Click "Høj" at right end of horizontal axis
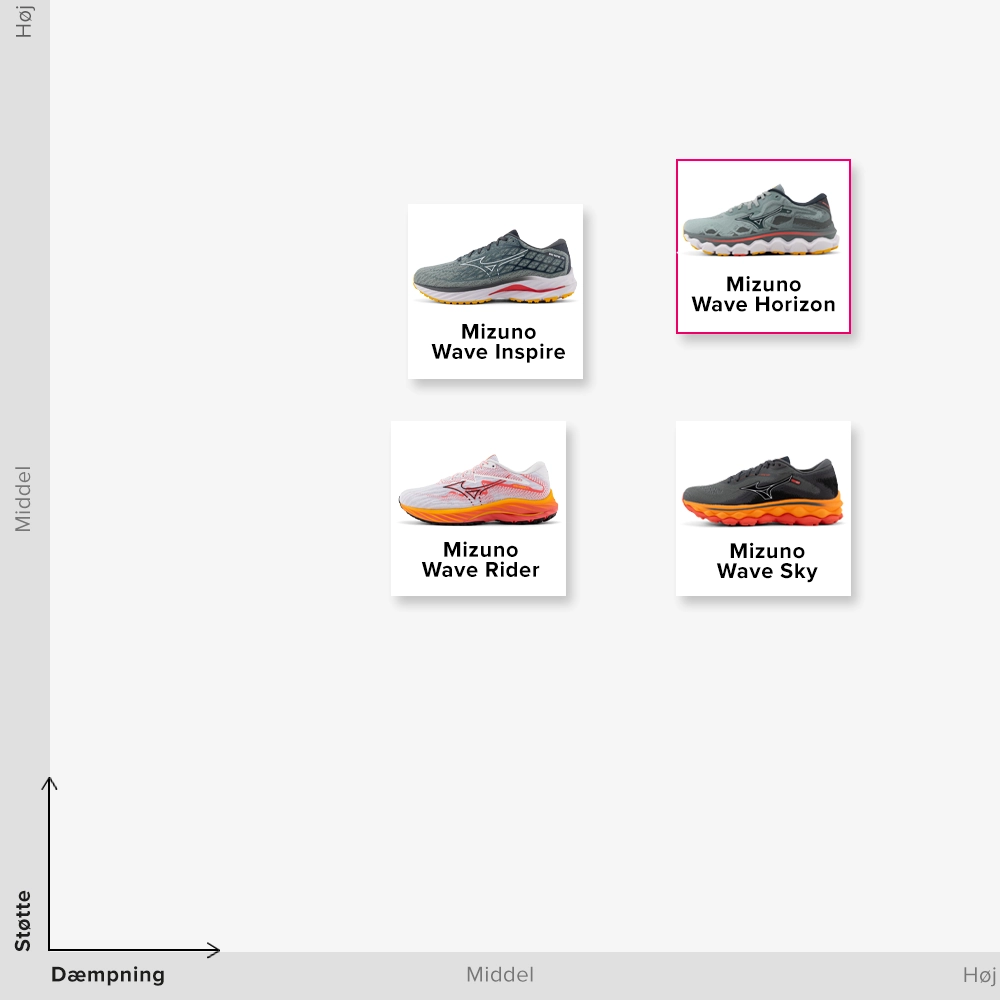The width and height of the screenshot is (1000, 1000). 979,975
